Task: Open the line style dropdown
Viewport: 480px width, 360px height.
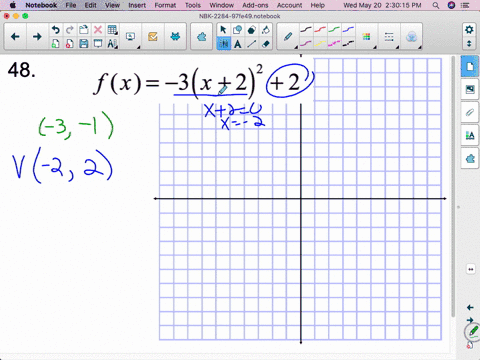Action: click(389, 37)
